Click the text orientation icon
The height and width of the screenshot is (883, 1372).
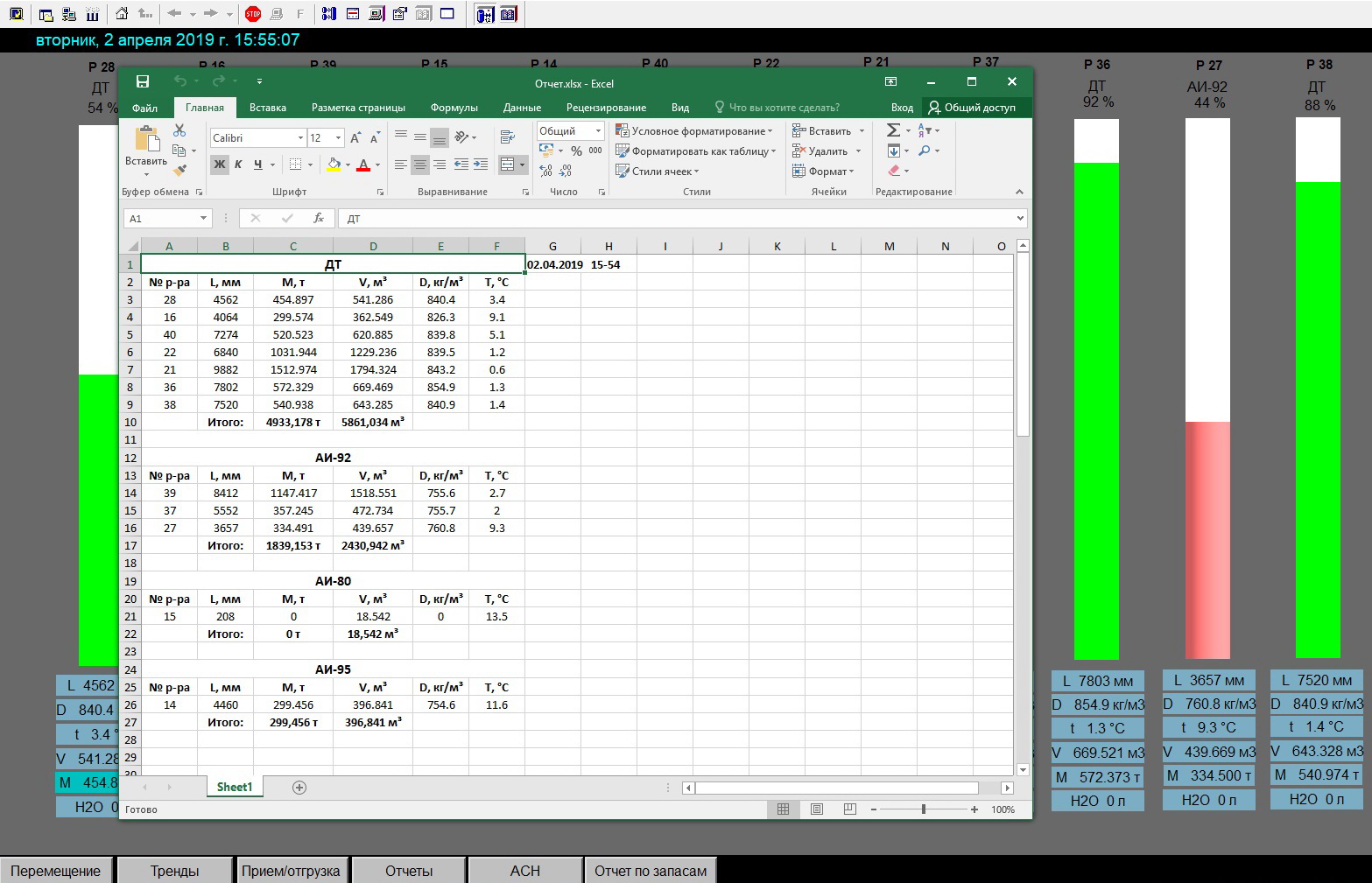point(462,137)
